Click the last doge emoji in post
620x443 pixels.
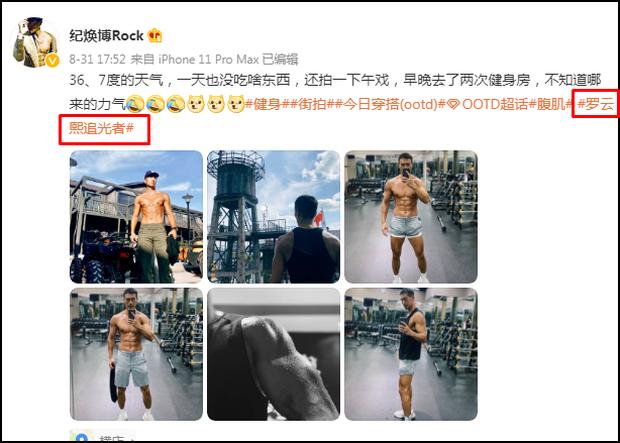pyautogui.click(x=236, y=104)
